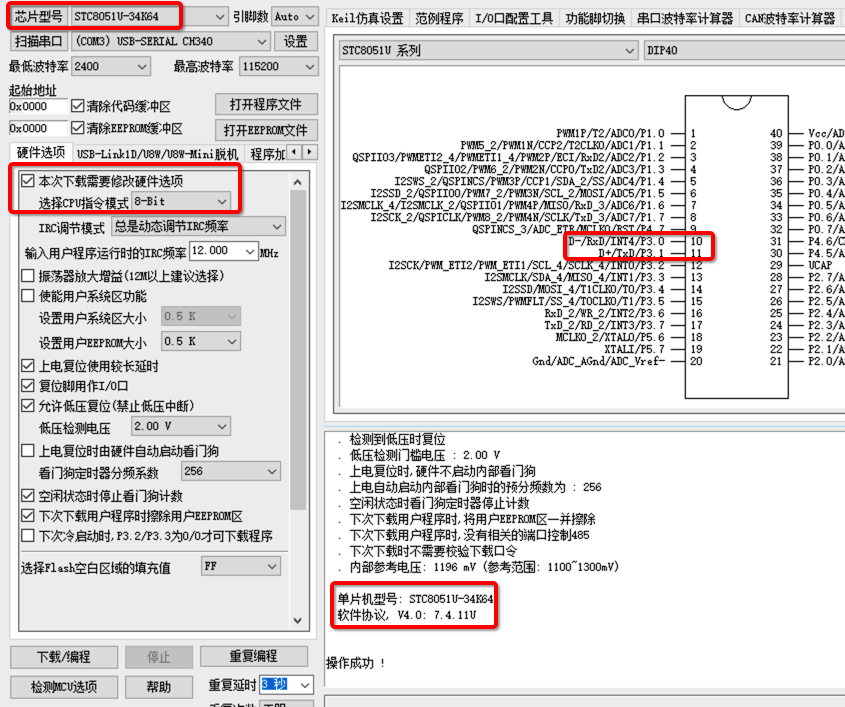This screenshot has height=707, width=845.
Task: Toggle 允许低压复位(禁止低压中断) checkbox
Action: tap(27, 406)
